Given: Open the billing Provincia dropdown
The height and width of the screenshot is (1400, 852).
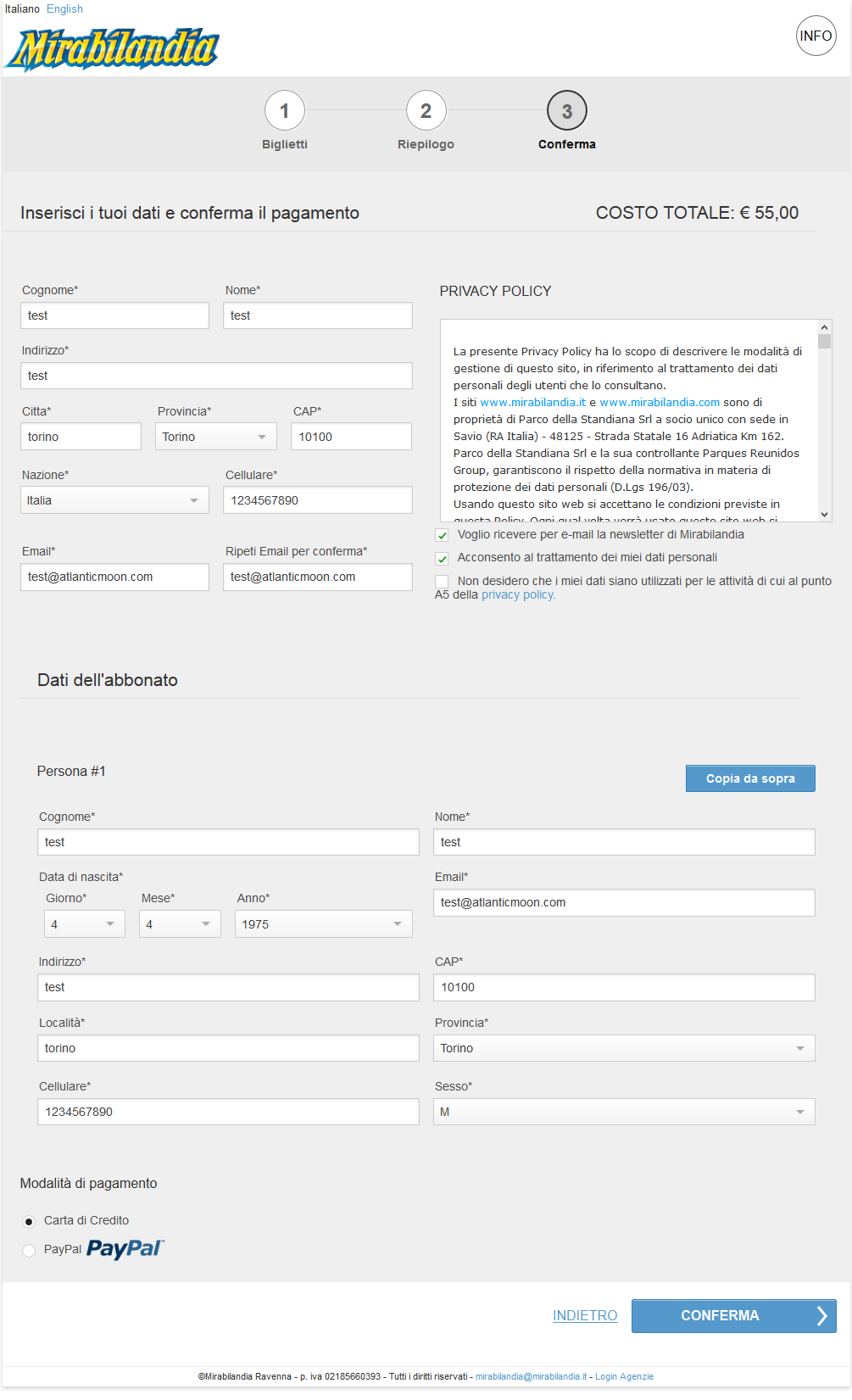Looking at the screenshot, I should coord(216,437).
